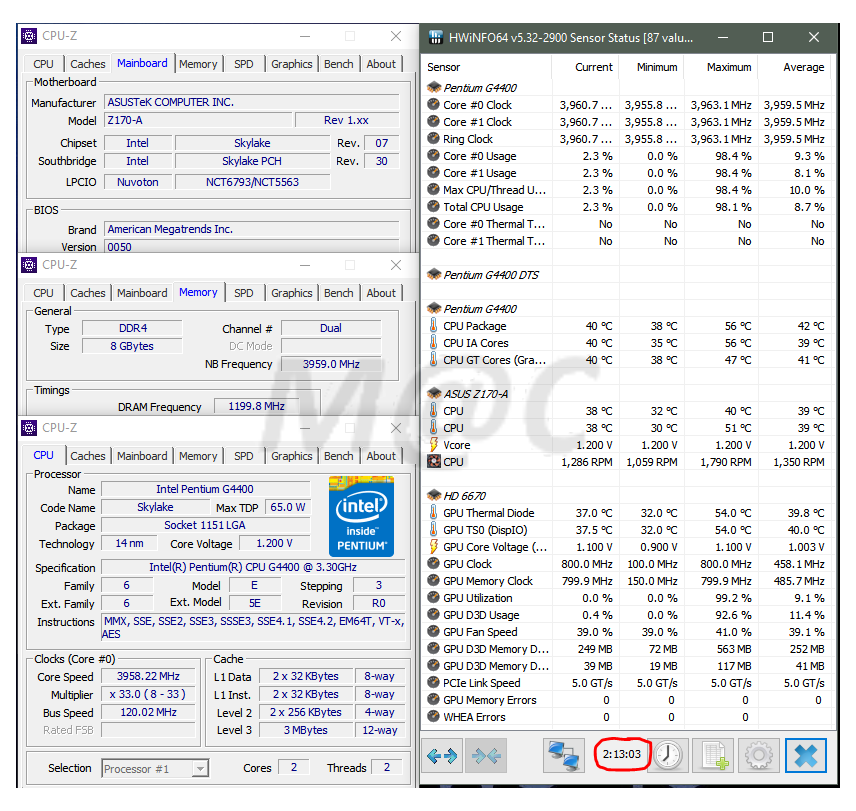
Task: Click the ASUS Z170-A sensor group icon
Action: pyautogui.click(x=434, y=393)
